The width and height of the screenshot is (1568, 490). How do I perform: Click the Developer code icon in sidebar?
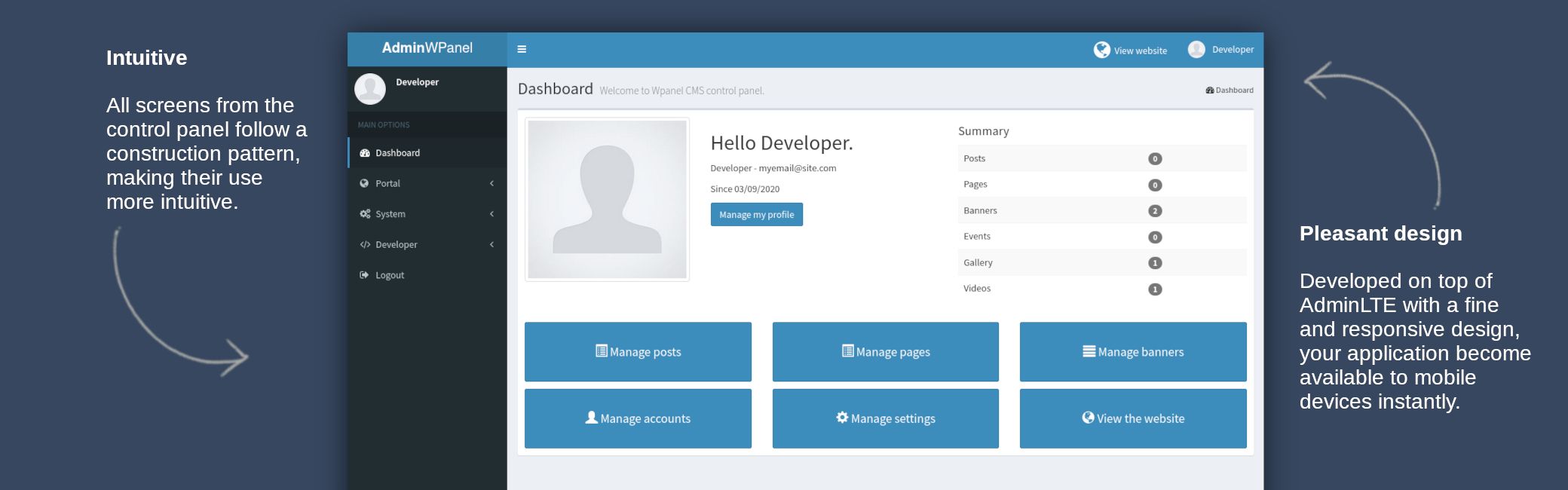[x=365, y=245]
